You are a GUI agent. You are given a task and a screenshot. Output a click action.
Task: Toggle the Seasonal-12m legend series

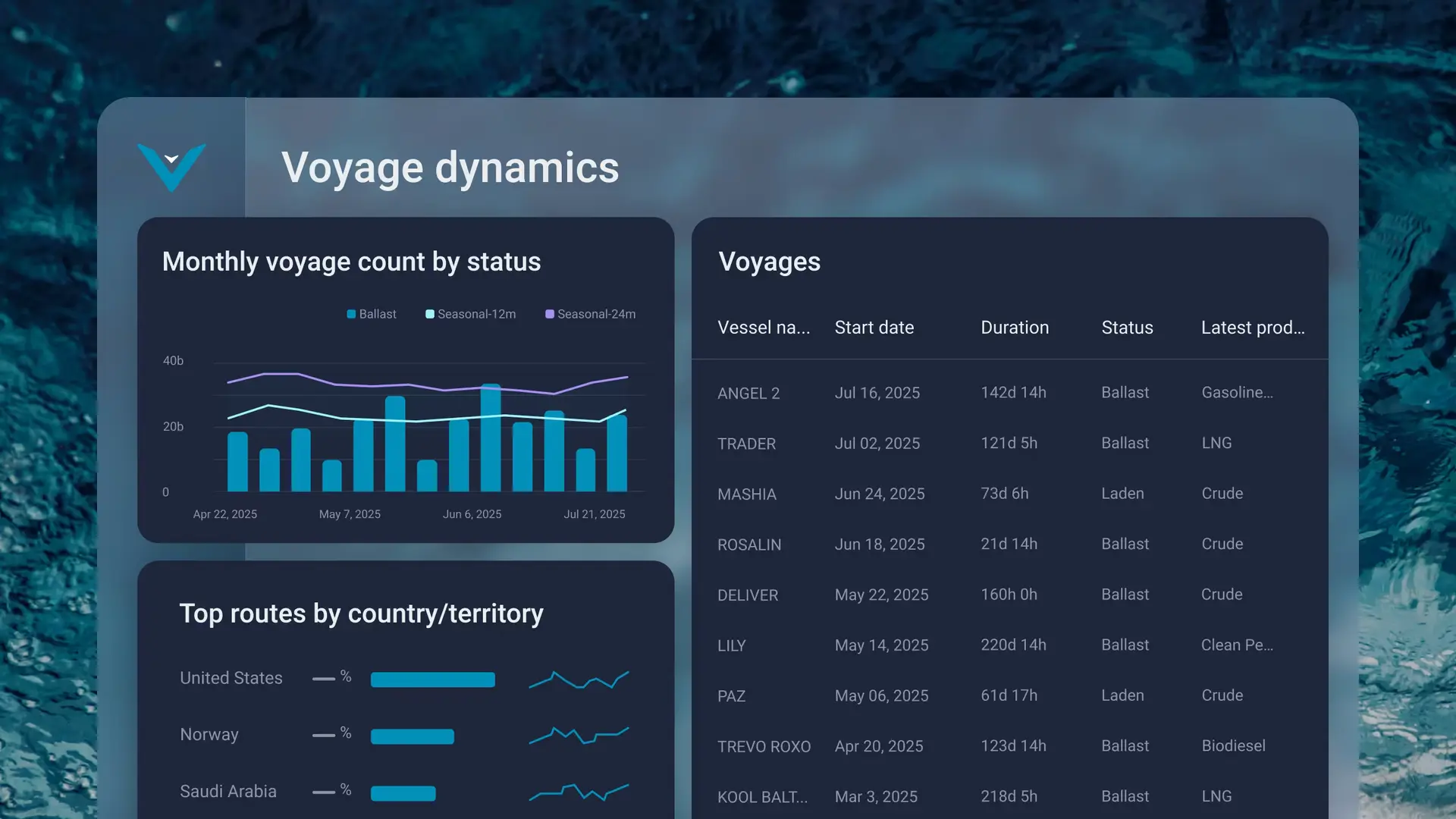[471, 314]
